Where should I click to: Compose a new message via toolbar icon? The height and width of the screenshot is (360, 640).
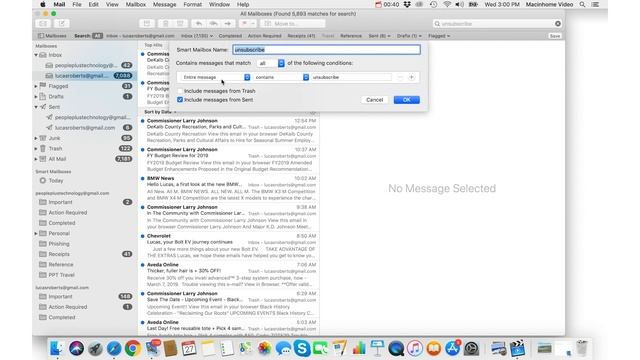coord(62,24)
